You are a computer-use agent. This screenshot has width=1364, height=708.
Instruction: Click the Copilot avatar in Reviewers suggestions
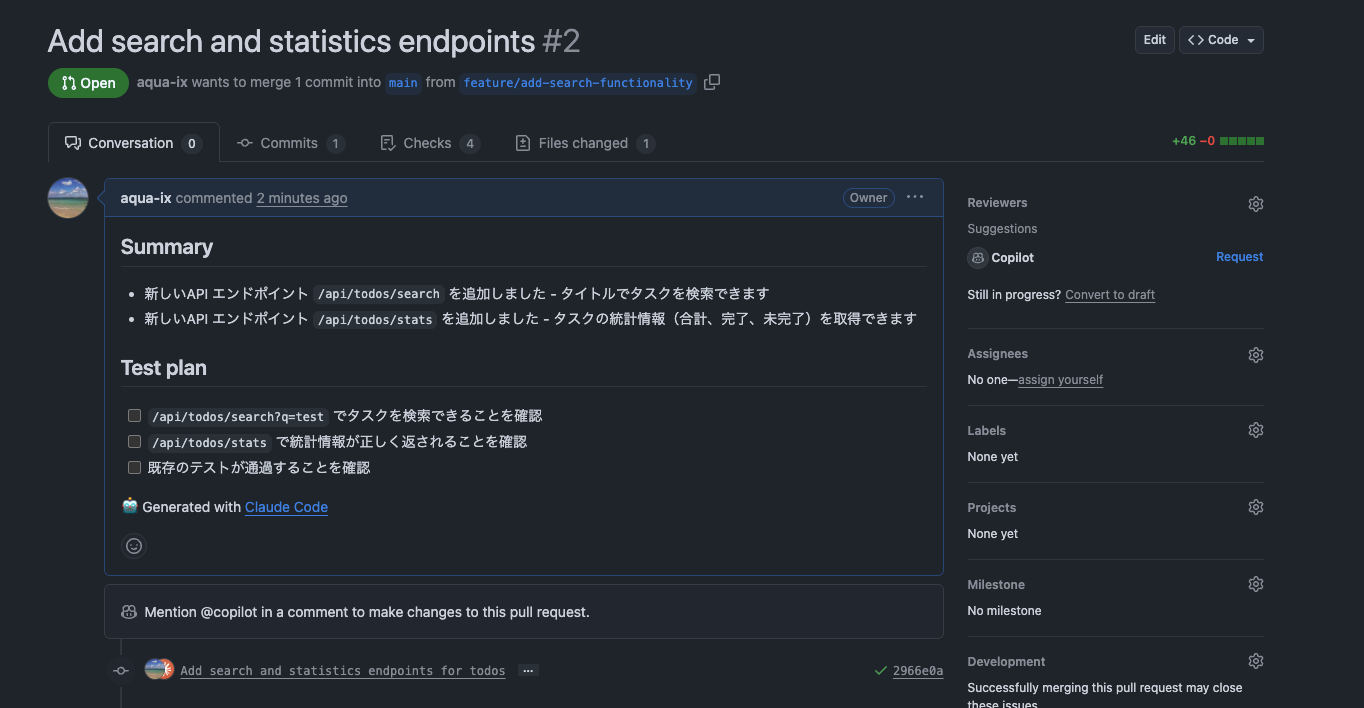[x=977, y=258]
